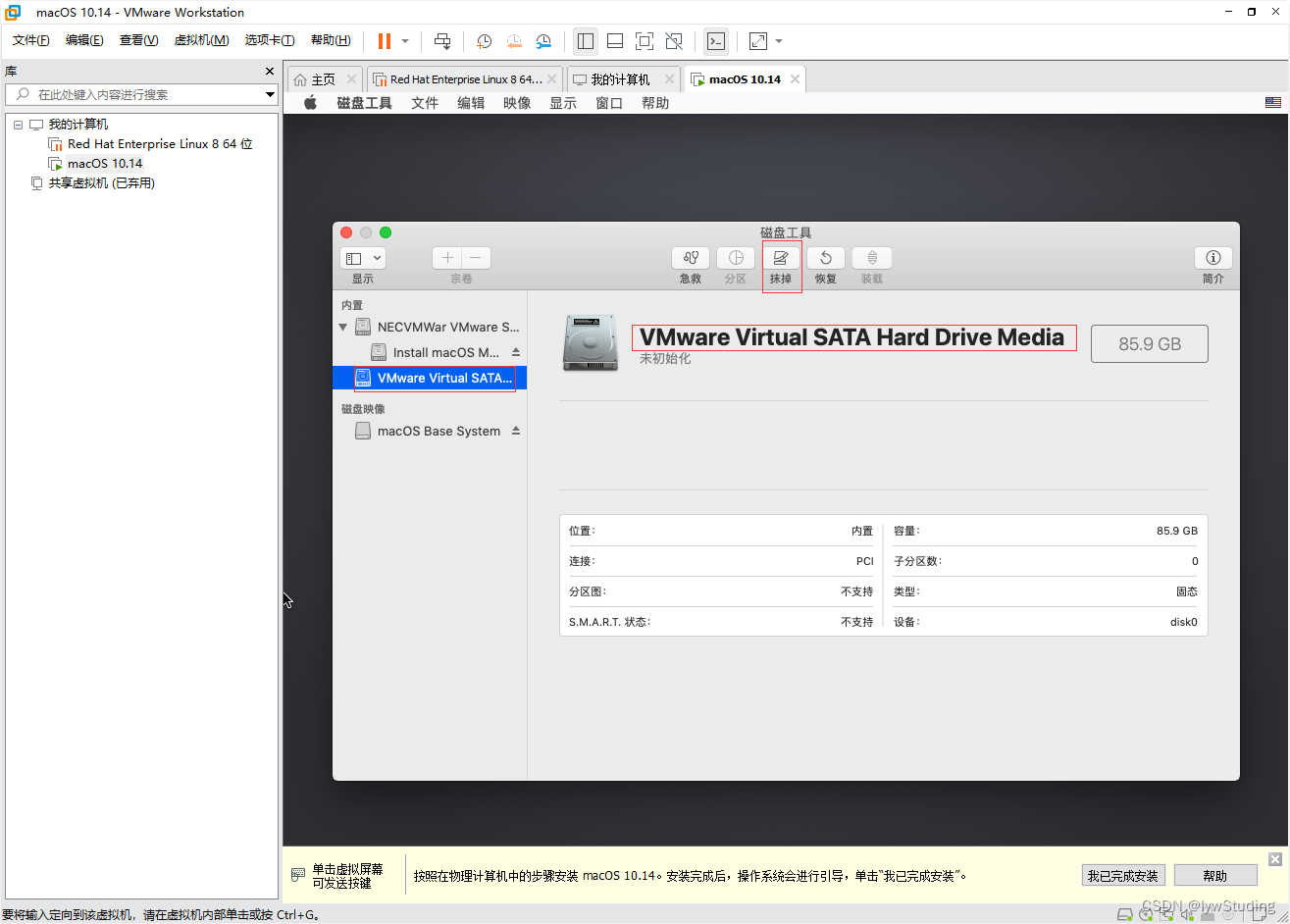The width and height of the screenshot is (1290, 924).
Task: Open the 文件(F) menu in VMware
Action: [31, 40]
